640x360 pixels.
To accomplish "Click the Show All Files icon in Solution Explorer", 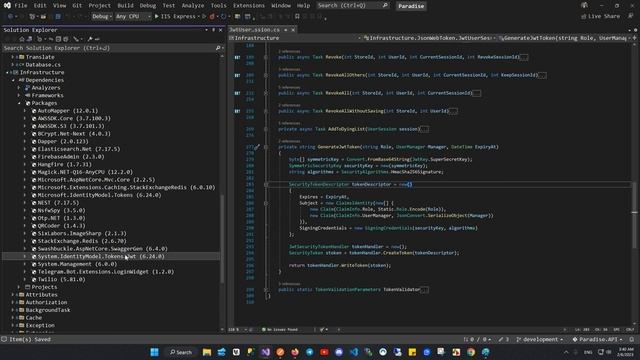I will pyautogui.click(x=65, y=39).
